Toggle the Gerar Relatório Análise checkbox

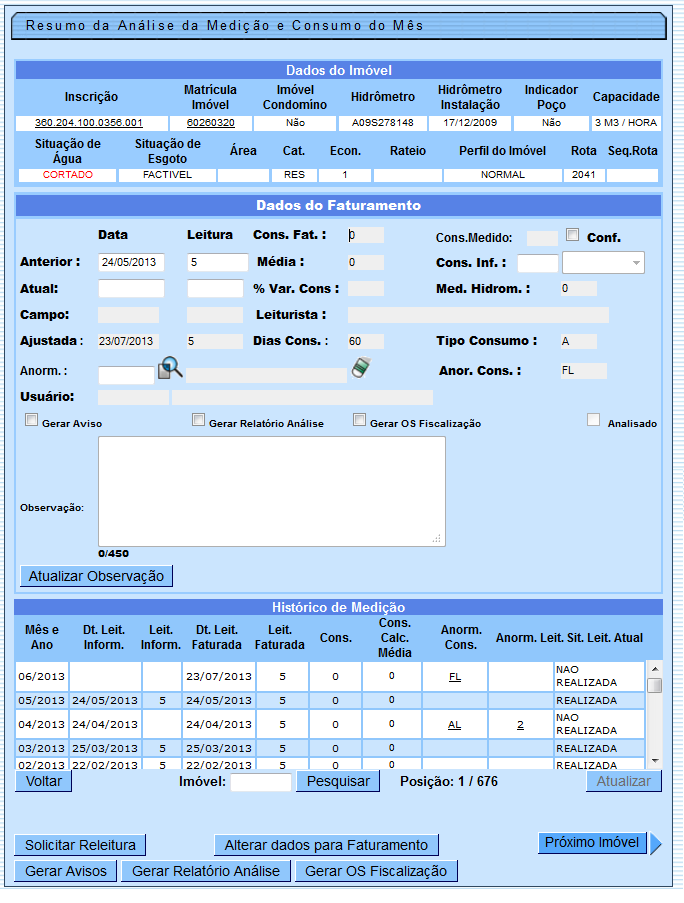(x=198, y=420)
